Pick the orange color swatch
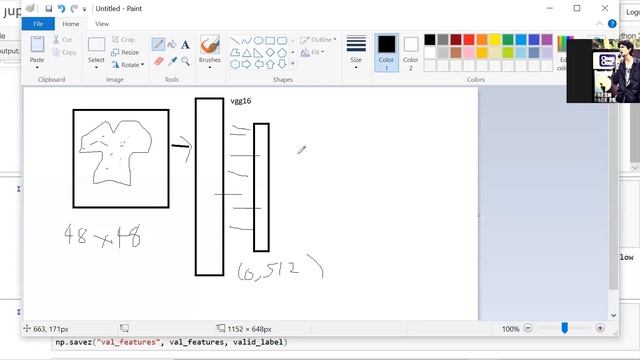Screen dimensions: 640x360 [x=482, y=40]
